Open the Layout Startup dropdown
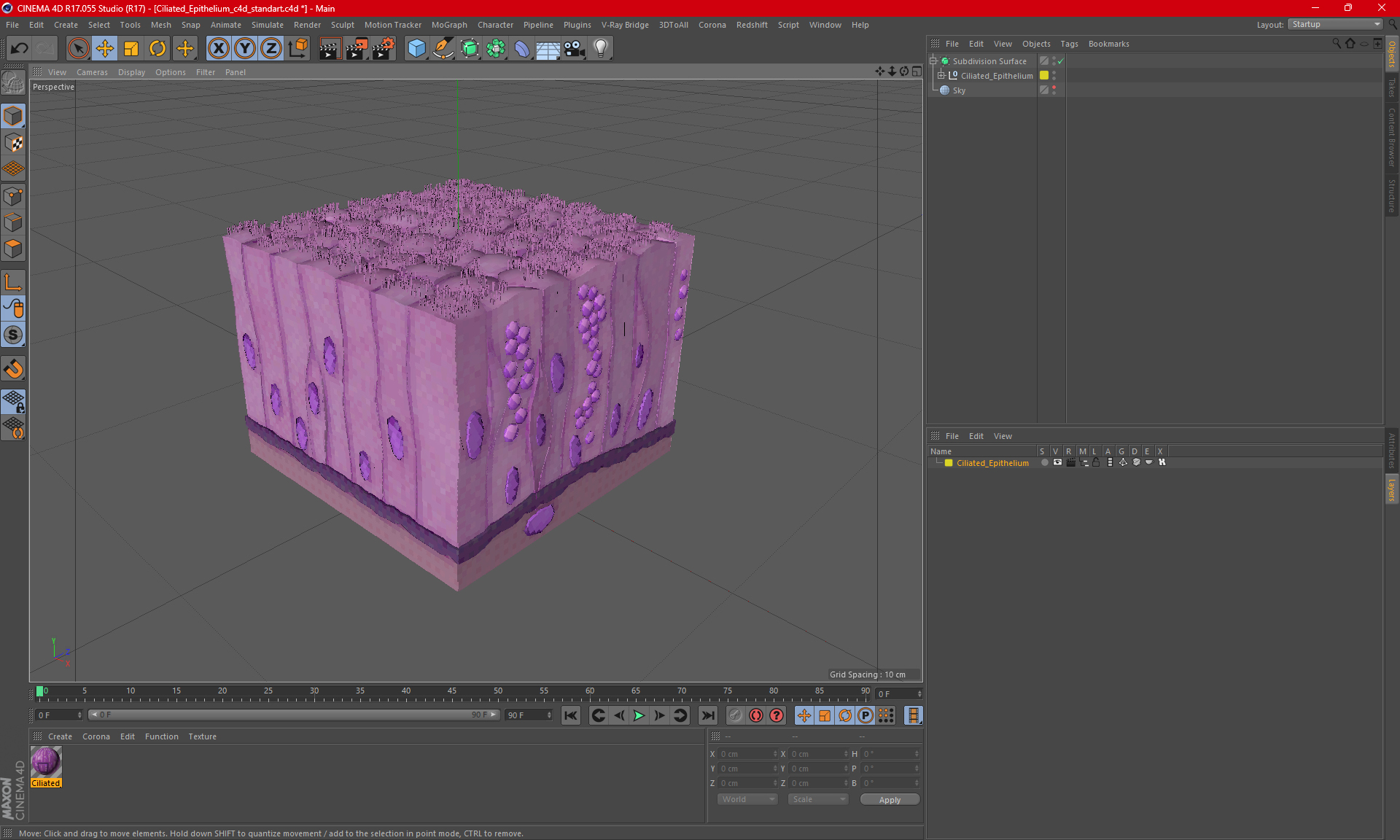Image resolution: width=1400 pixels, height=840 pixels. [x=1336, y=24]
